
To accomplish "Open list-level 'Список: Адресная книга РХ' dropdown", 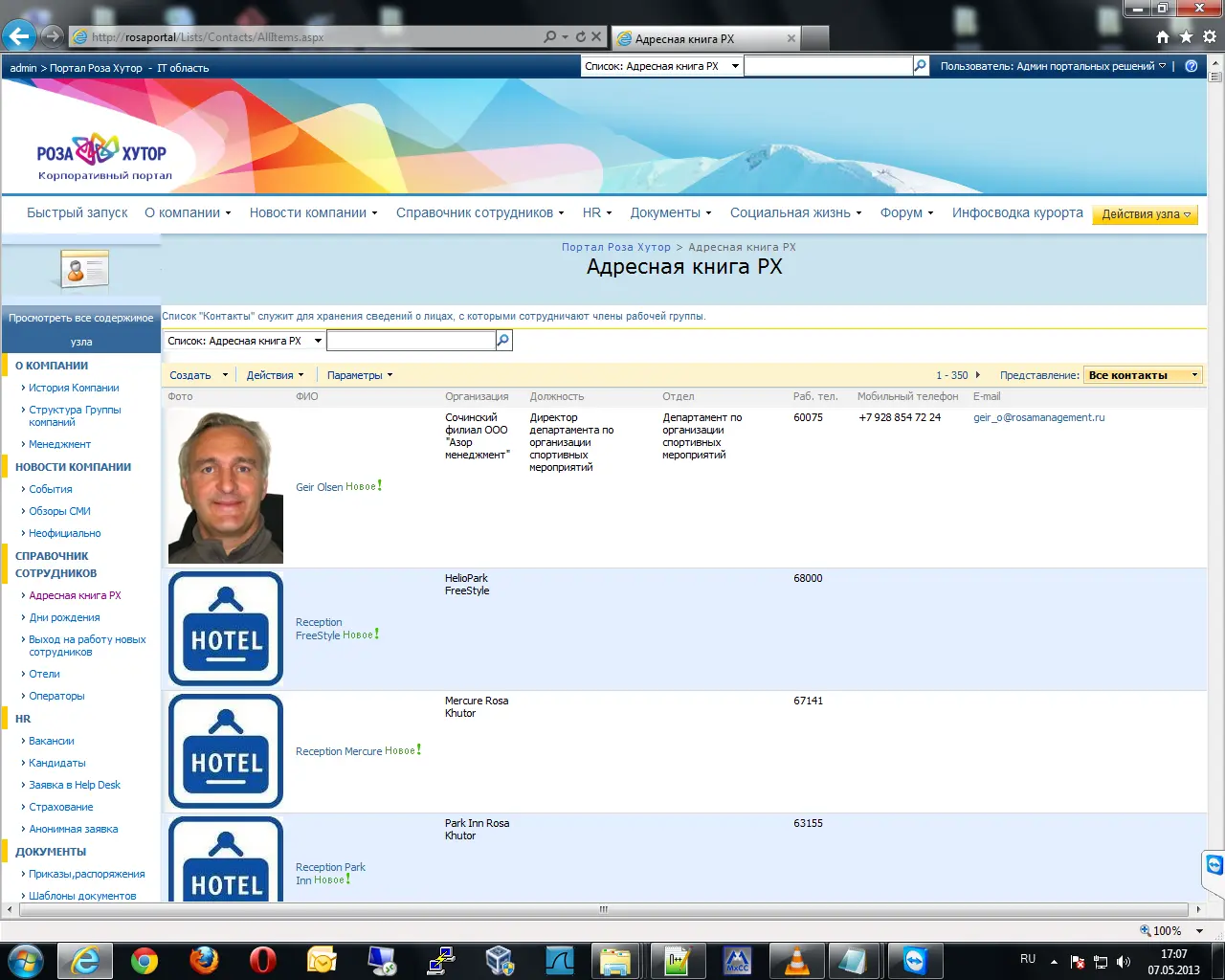I will [x=244, y=341].
